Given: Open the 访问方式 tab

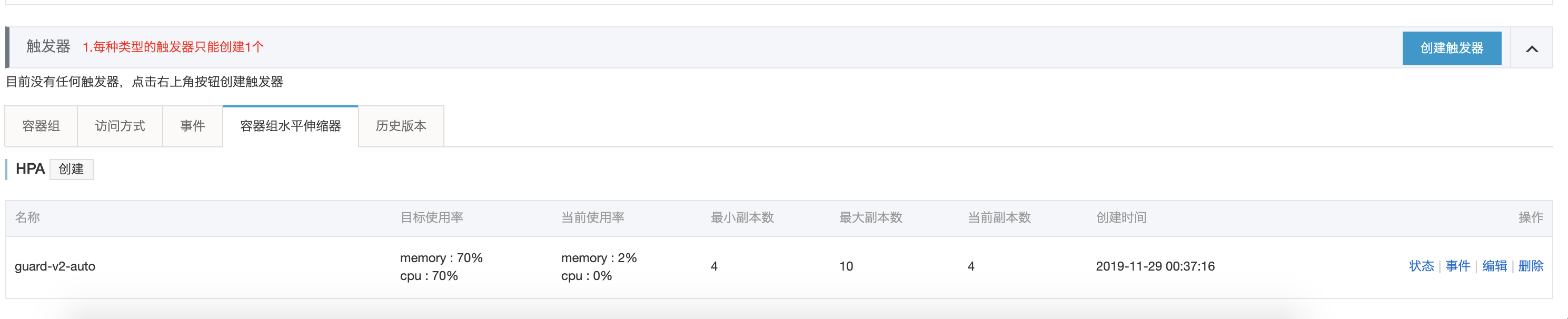Looking at the screenshot, I should click(120, 126).
